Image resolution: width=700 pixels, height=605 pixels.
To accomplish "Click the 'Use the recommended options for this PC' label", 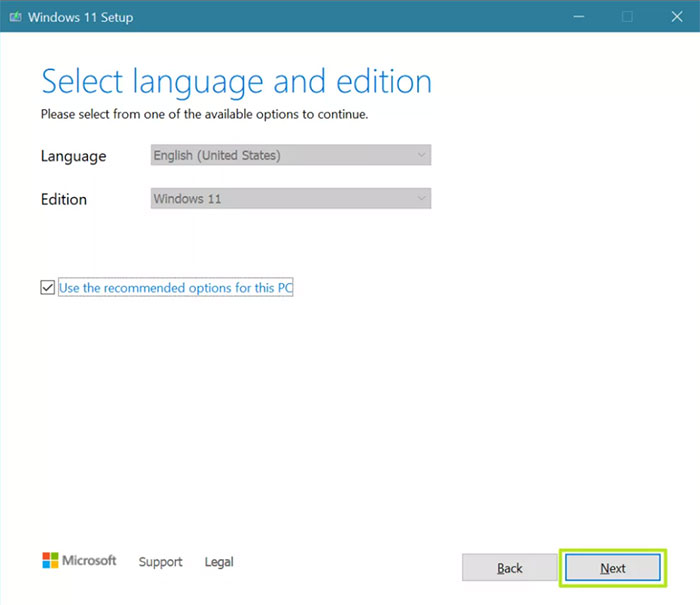I will pyautogui.click(x=175, y=288).
